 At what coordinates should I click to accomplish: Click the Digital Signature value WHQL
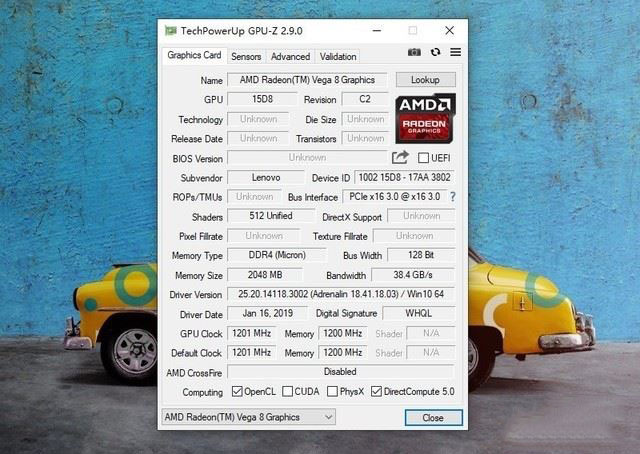[x=418, y=314]
